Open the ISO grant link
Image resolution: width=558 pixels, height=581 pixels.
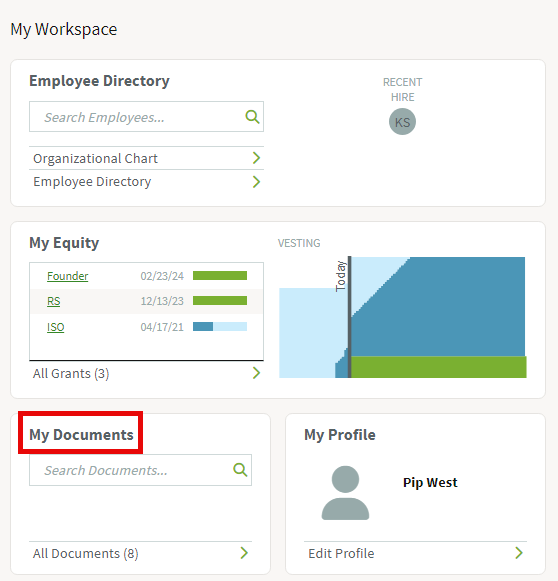(x=56, y=327)
